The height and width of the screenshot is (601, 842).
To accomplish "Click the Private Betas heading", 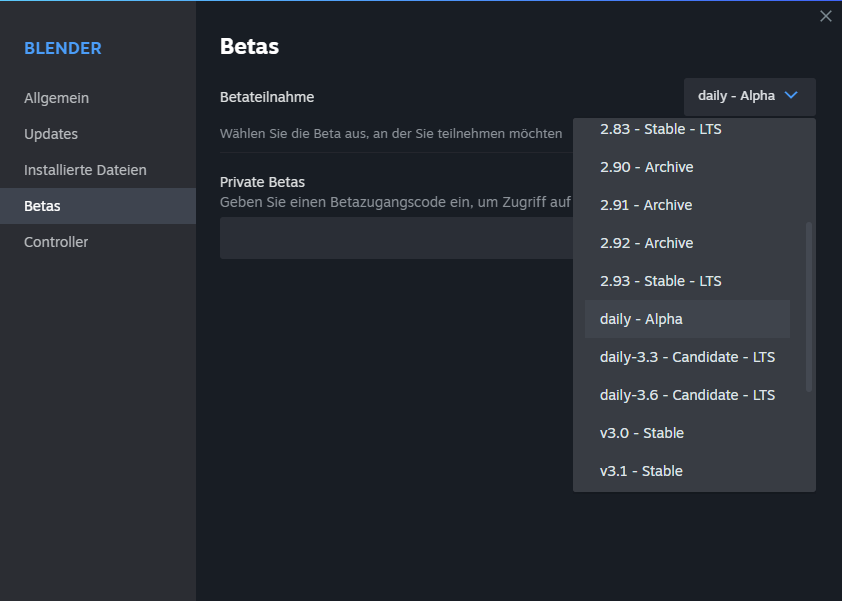I will point(262,182).
